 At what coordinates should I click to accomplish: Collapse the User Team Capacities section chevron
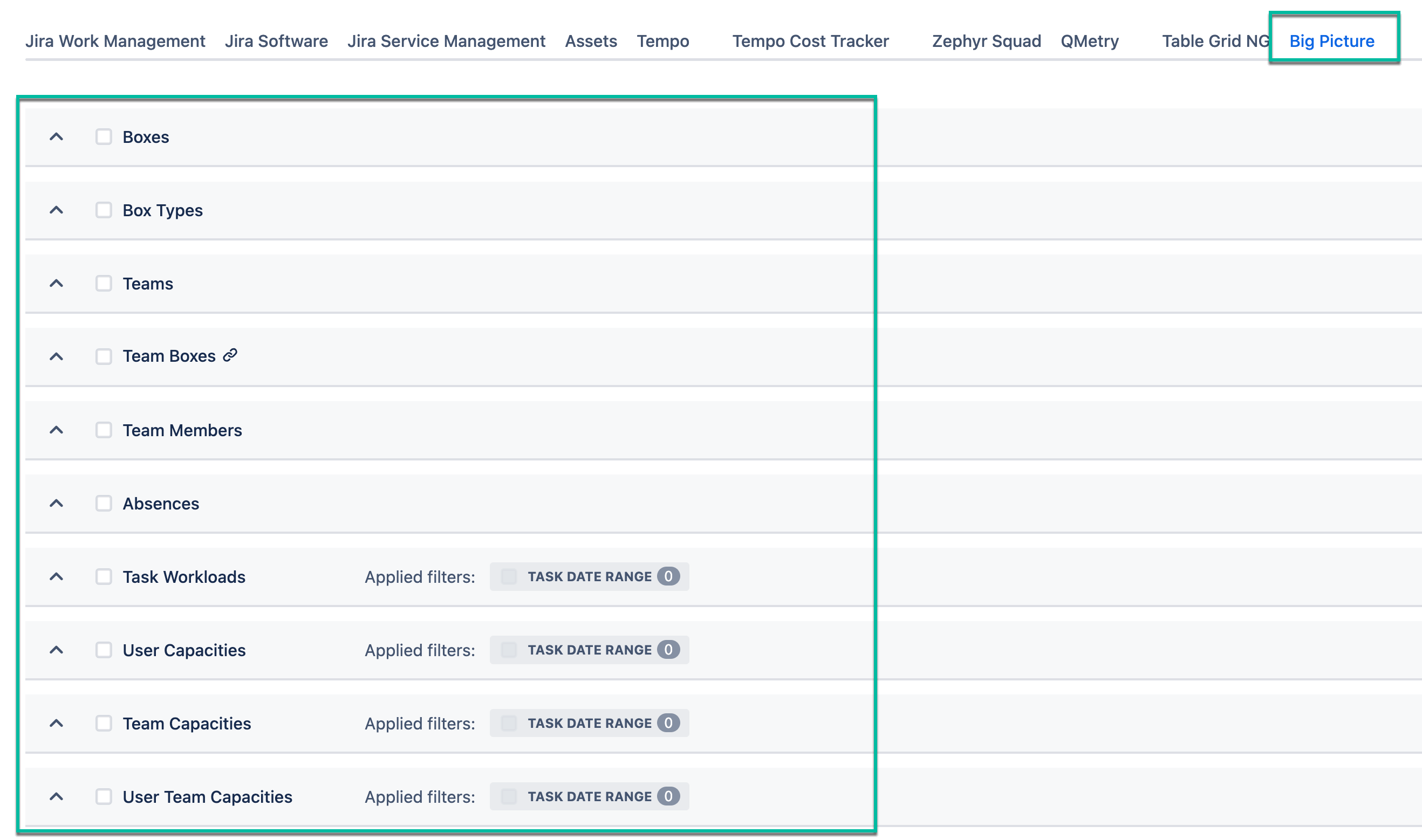(x=56, y=796)
